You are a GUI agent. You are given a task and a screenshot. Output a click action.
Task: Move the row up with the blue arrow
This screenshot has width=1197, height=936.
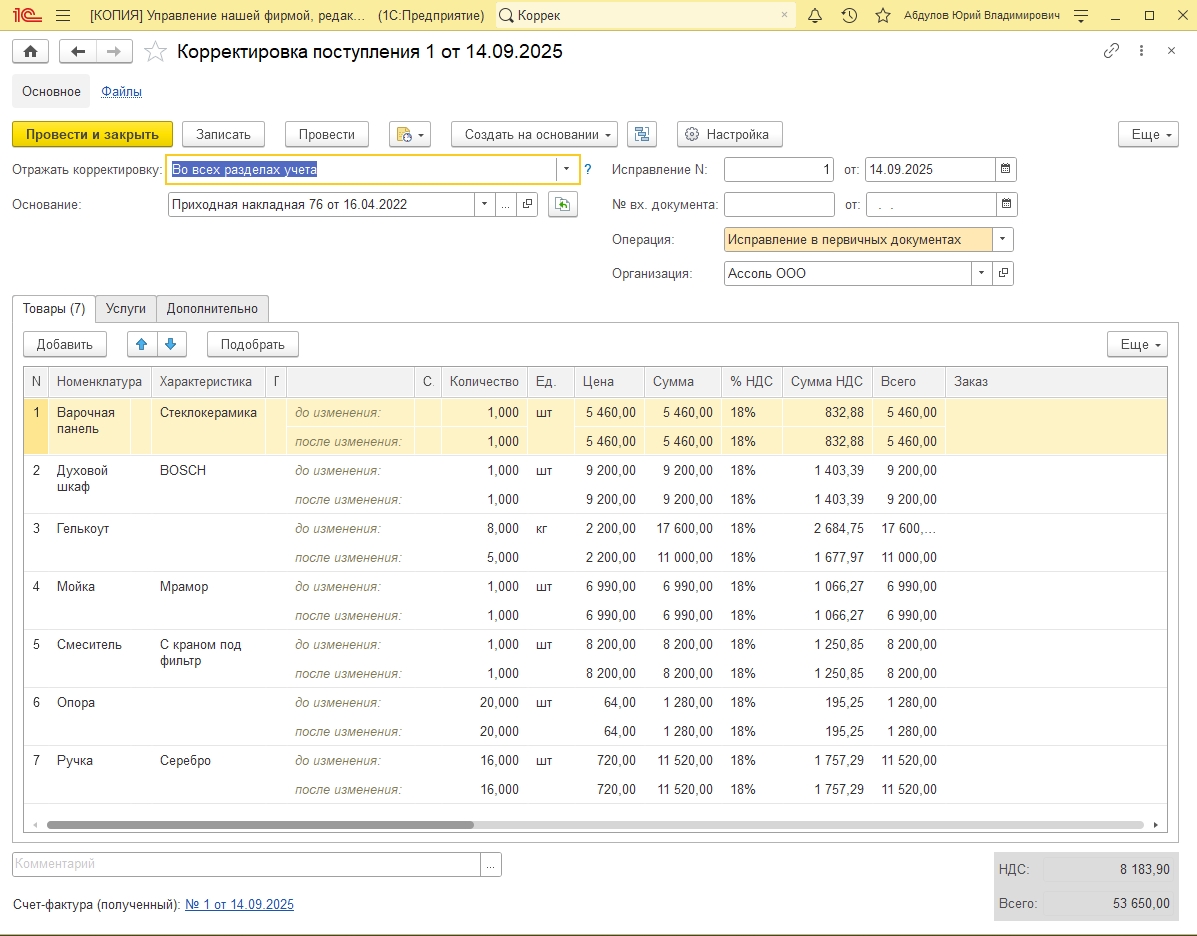[x=142, y=344]
